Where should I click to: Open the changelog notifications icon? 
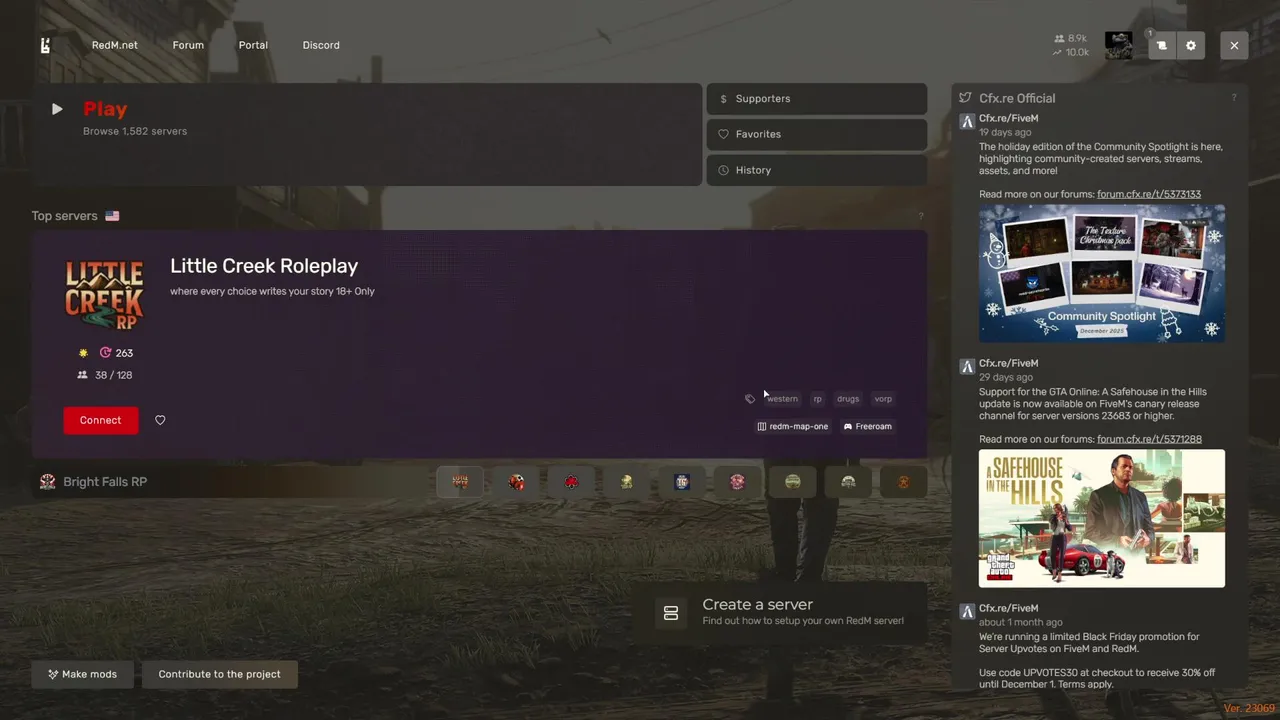(x=1161, y=45)
